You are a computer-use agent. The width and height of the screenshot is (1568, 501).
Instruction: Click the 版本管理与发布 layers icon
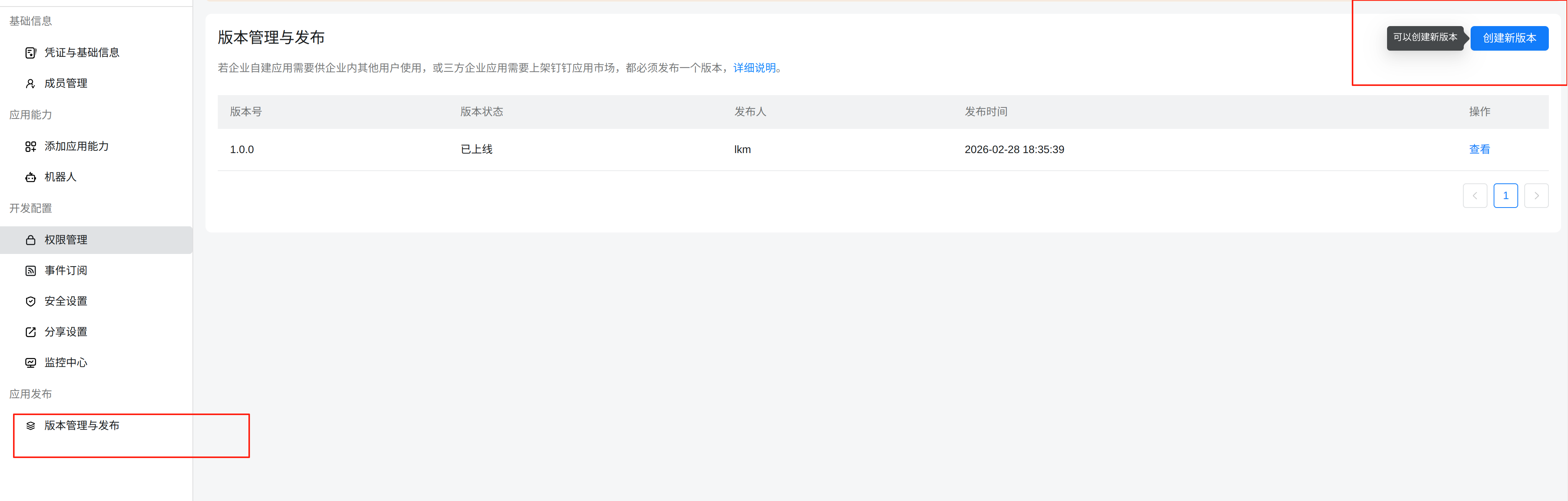click(x=30, y=425)
